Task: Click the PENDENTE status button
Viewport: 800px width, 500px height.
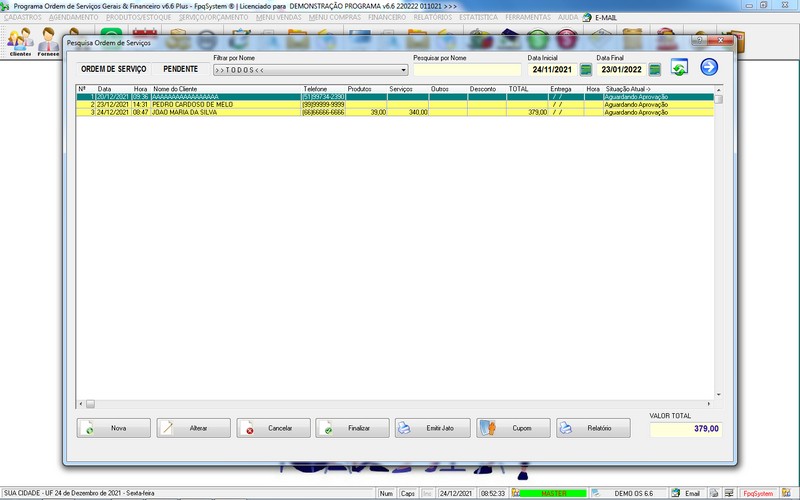Action: pyautogui.click(x=181, y=69)
